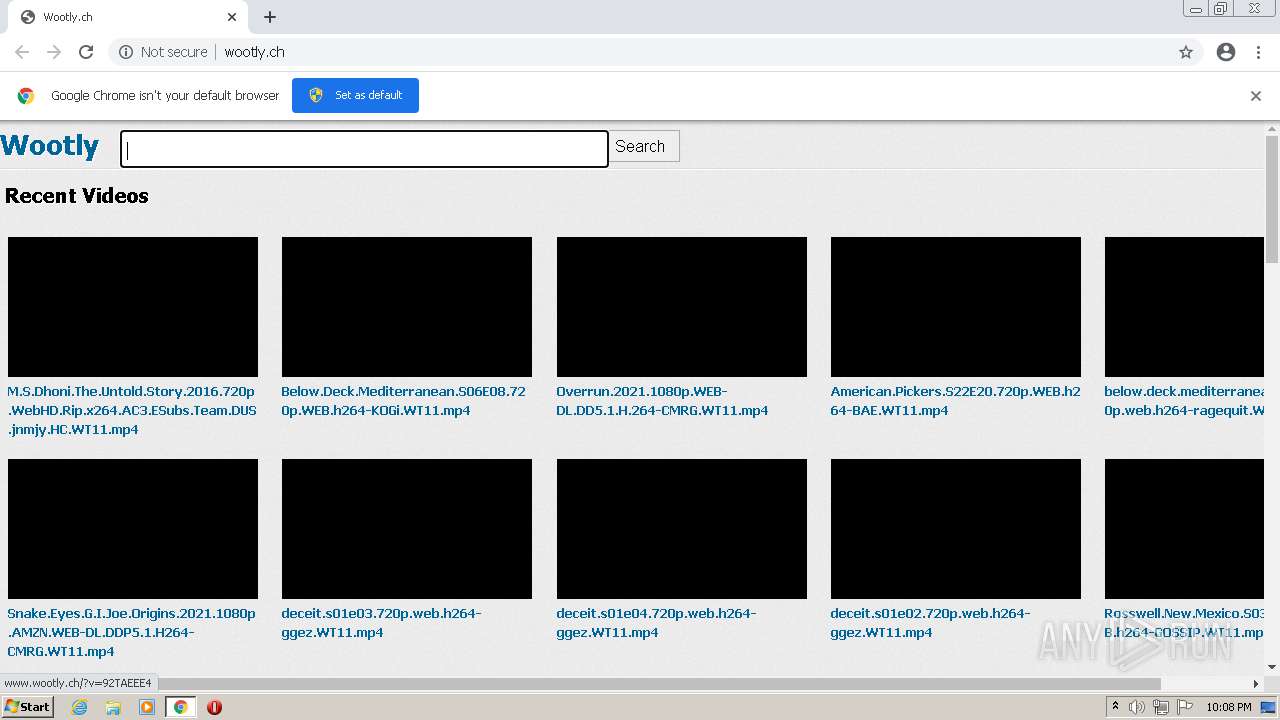This screenshot has height=720, width=1280.
Task: Click the network tray icon
Action: [x=1161, y=707]
